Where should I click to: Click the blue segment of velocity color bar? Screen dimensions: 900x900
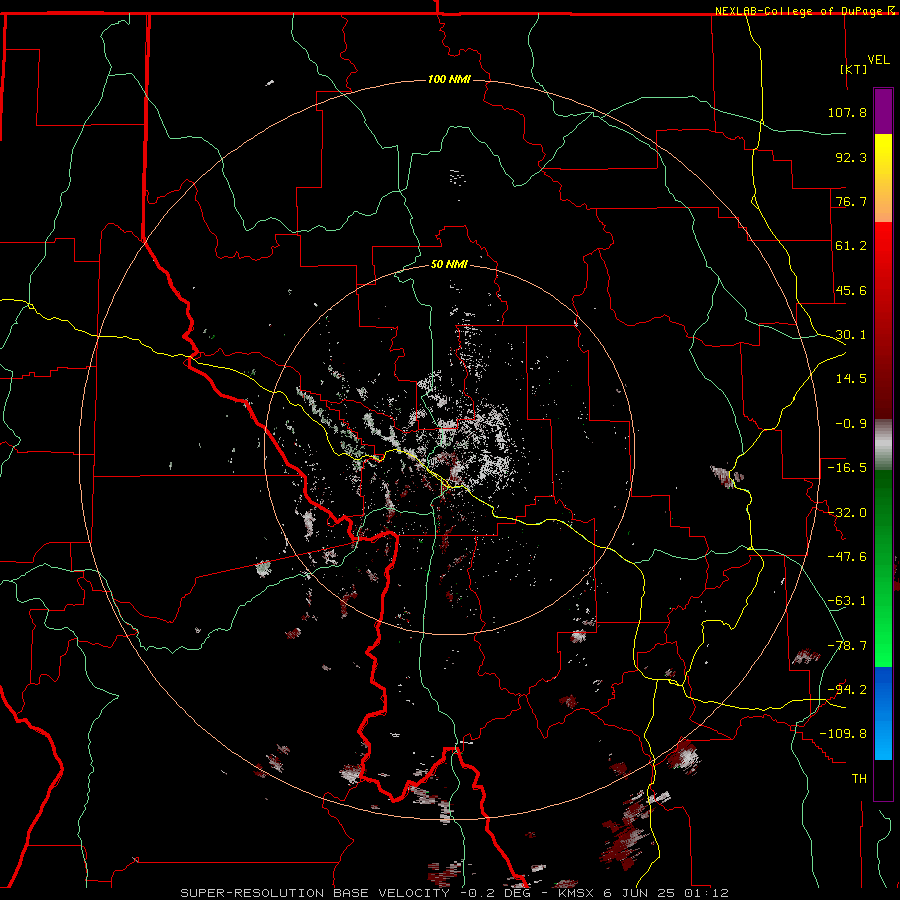coord(883,713)
